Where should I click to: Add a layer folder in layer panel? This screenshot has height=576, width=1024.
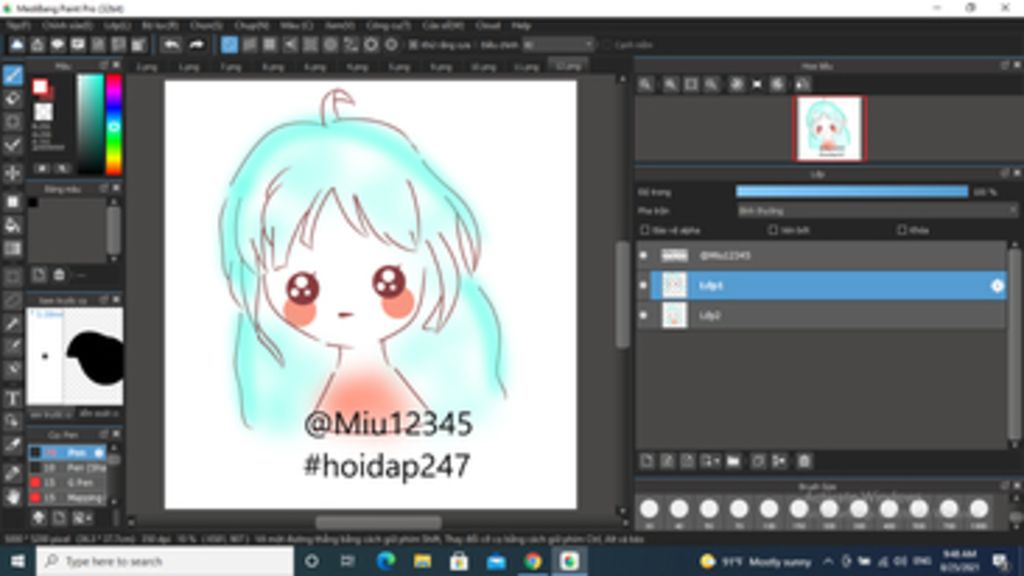tap(733, 461)
